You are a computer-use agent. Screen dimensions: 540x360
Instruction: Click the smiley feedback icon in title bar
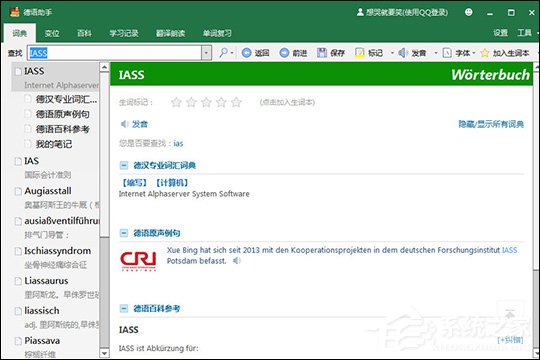(x=469, y=12)
